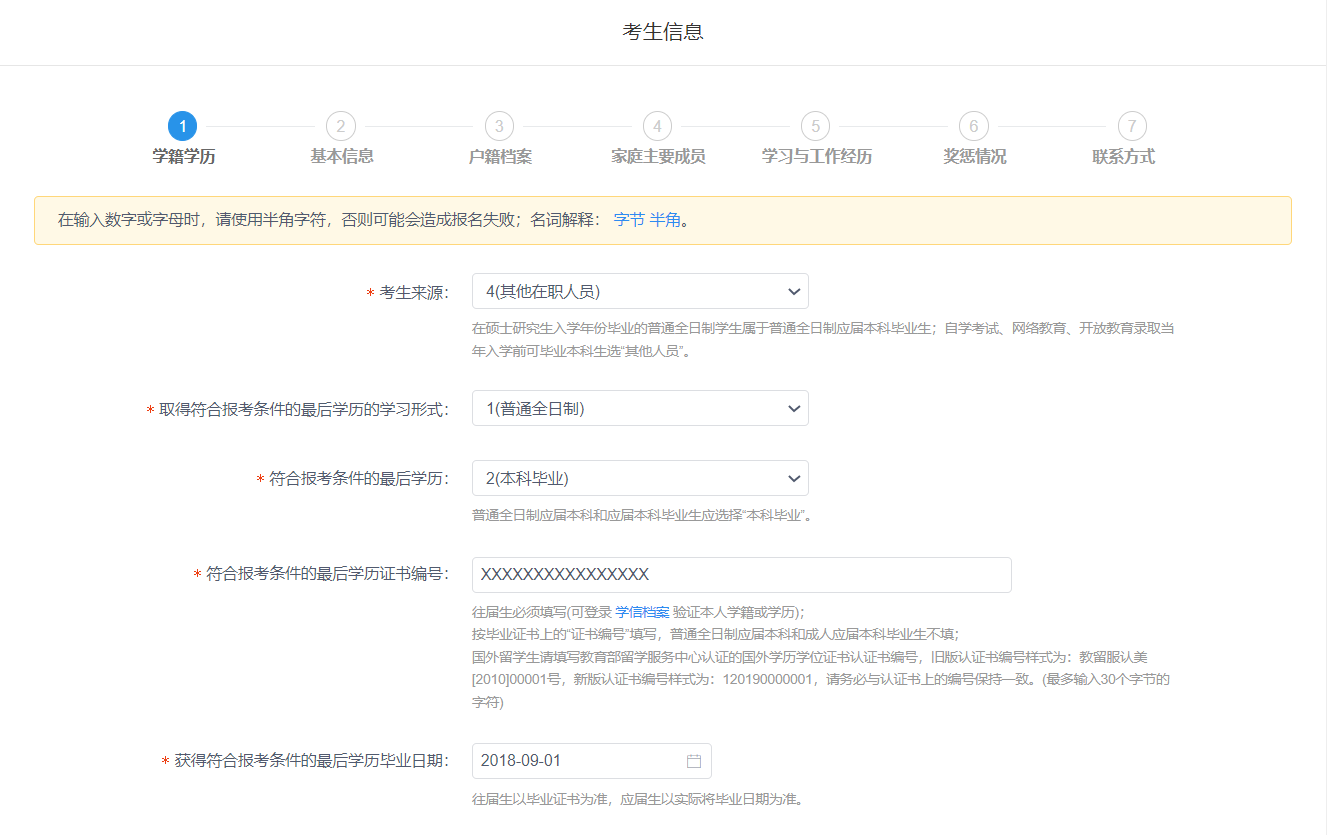Click step 7 circle 联系方式

tap(1132, 126)
